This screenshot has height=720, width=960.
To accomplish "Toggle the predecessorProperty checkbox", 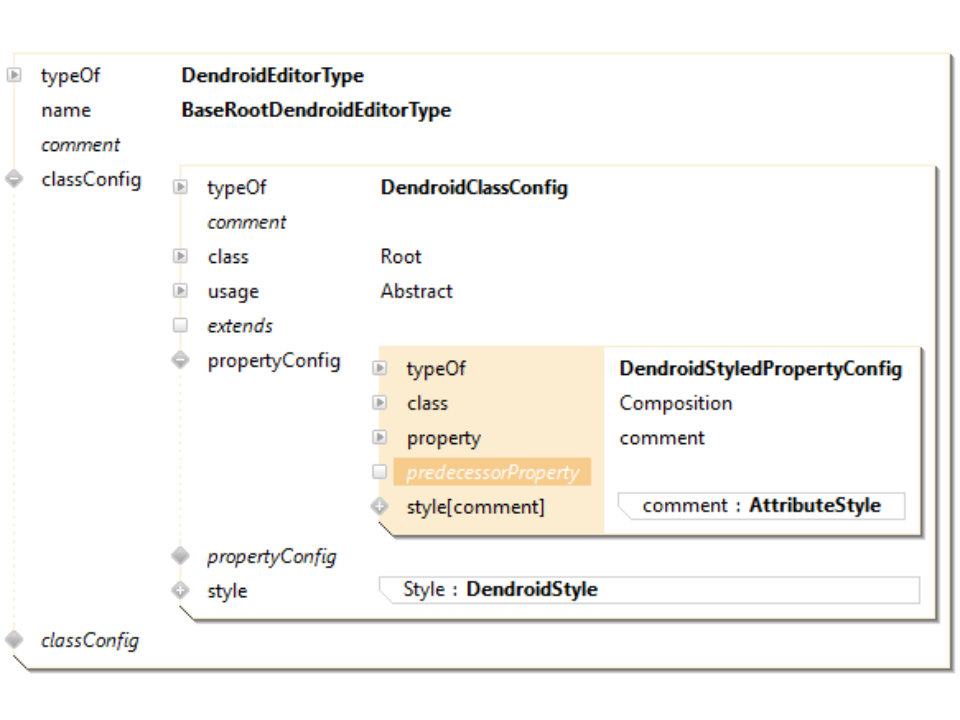I will click(379, 472).
